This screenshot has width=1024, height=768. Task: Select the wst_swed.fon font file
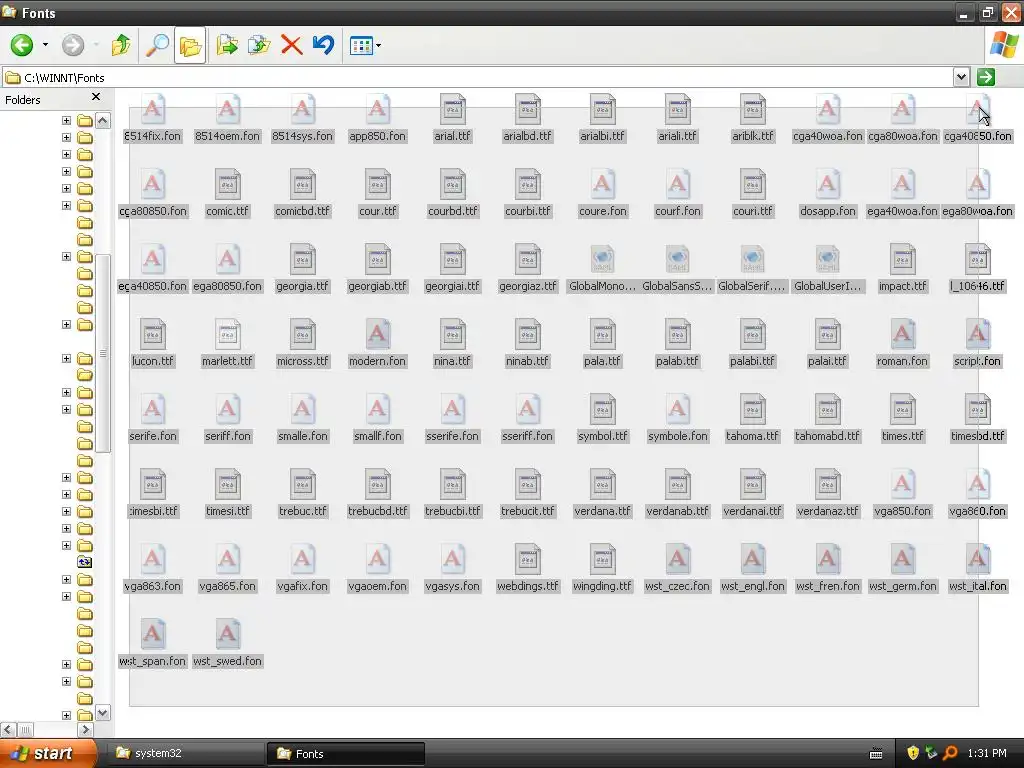point(227,645)
